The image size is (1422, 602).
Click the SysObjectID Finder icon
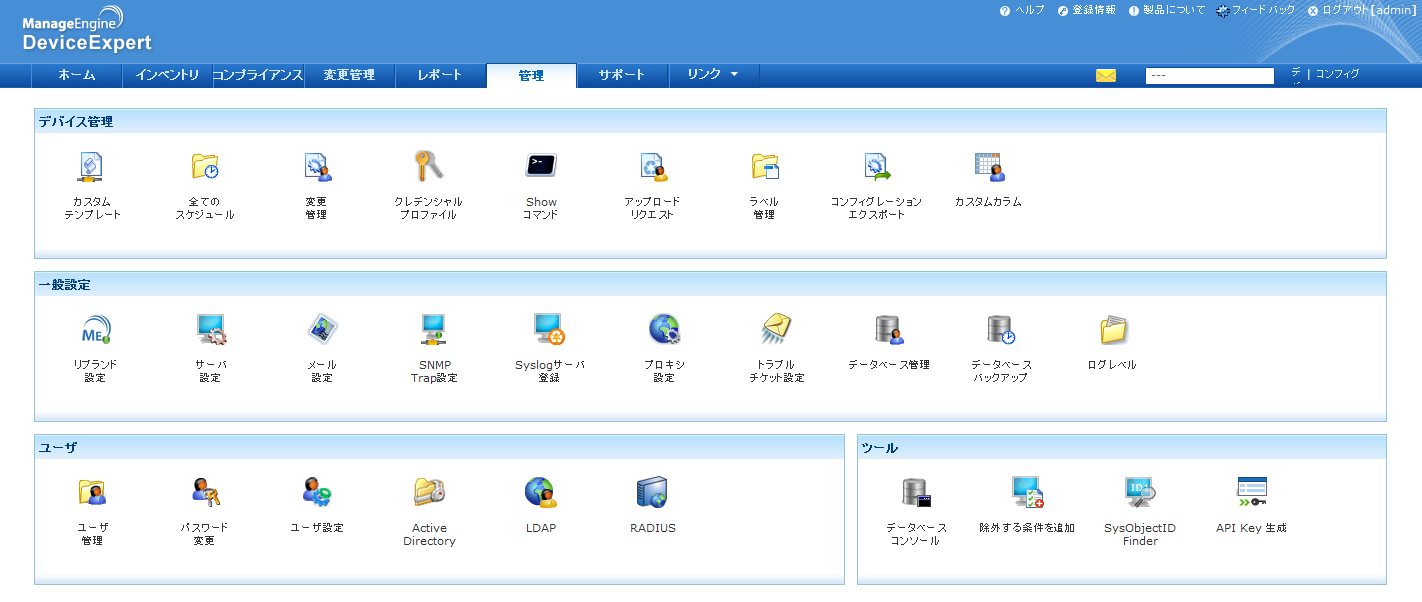(1139, 492)
